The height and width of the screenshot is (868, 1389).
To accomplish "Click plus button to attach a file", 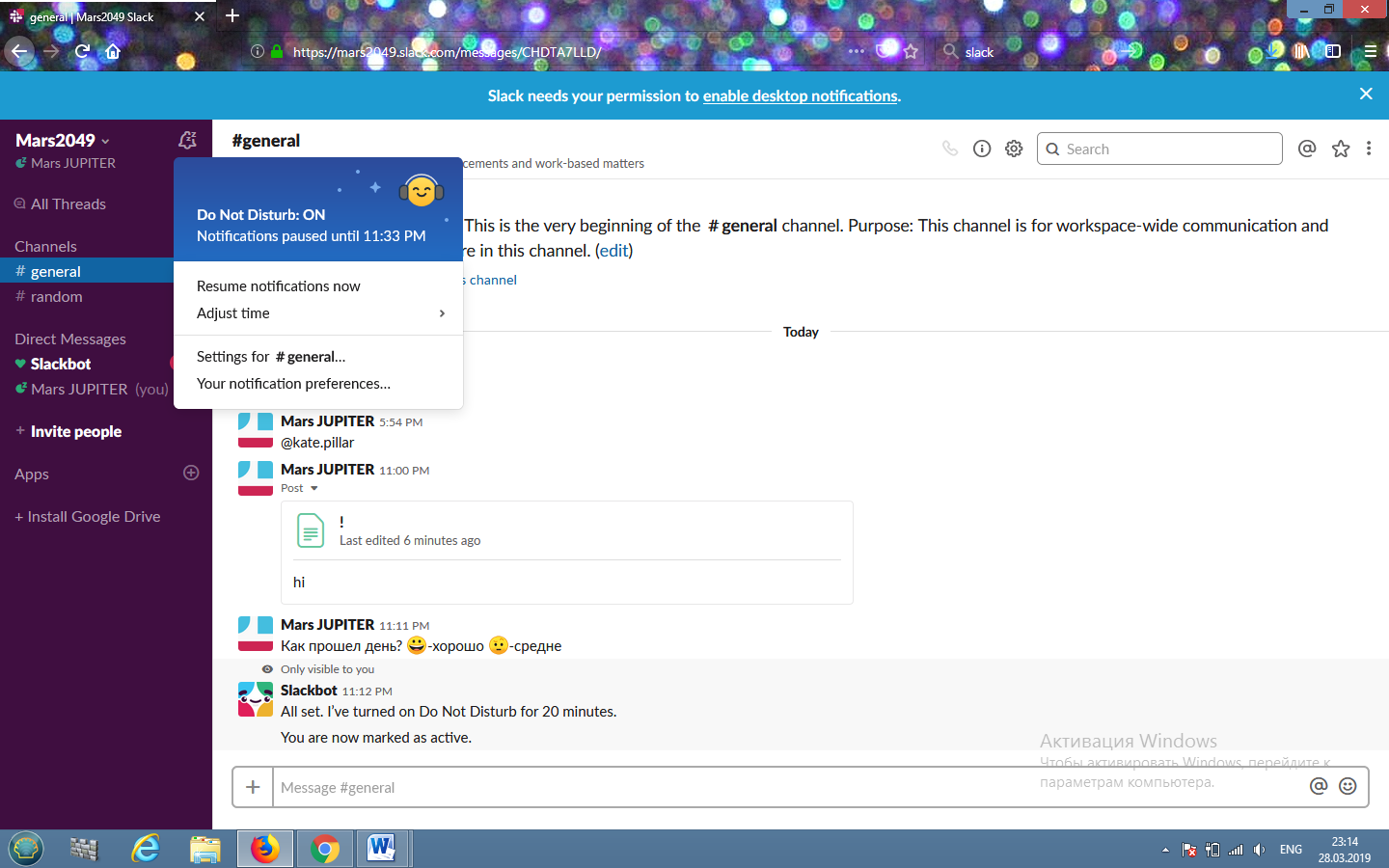I will (x=253, y=787).
